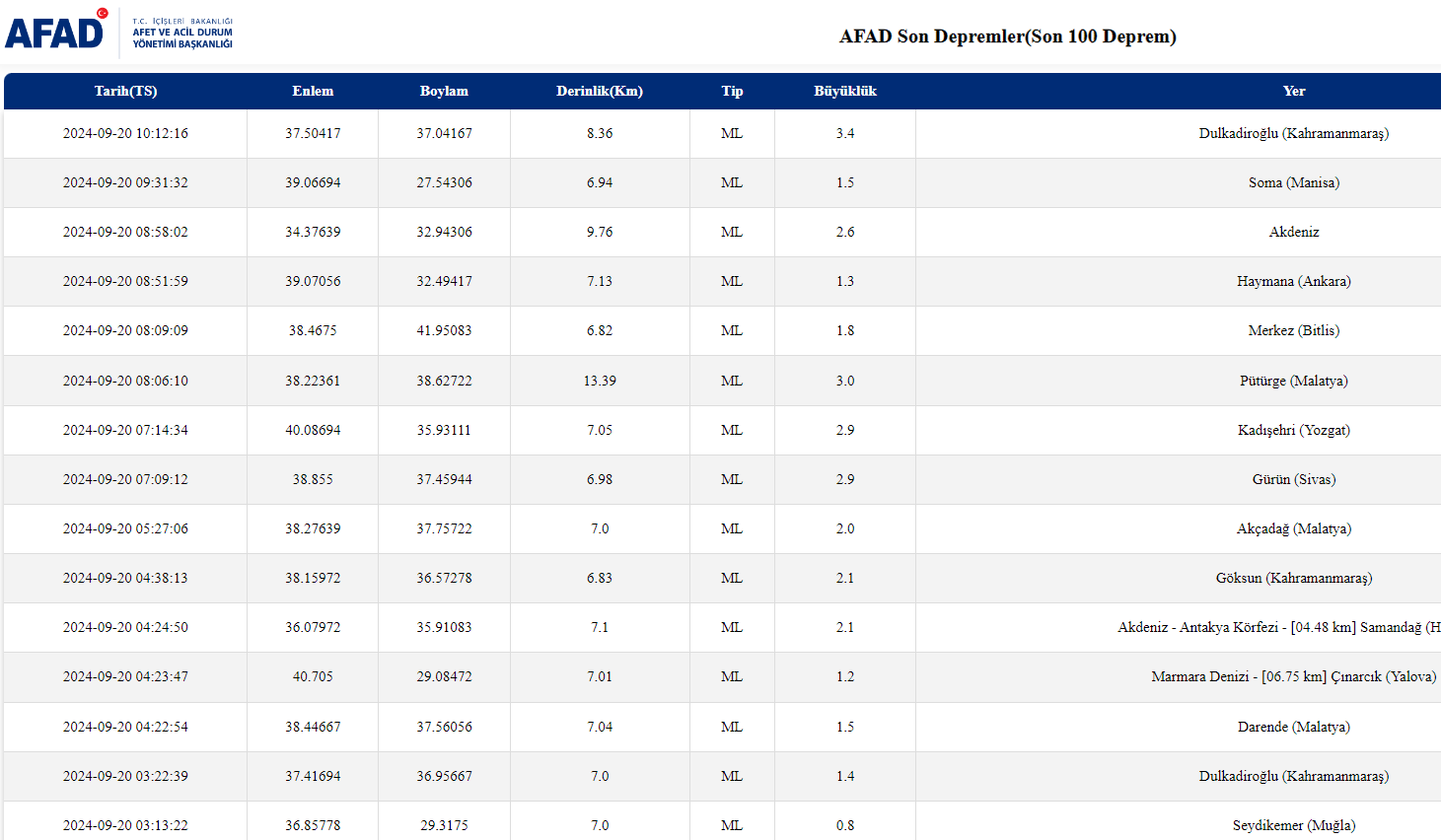Click the Yer column header

coord(1294,91)
